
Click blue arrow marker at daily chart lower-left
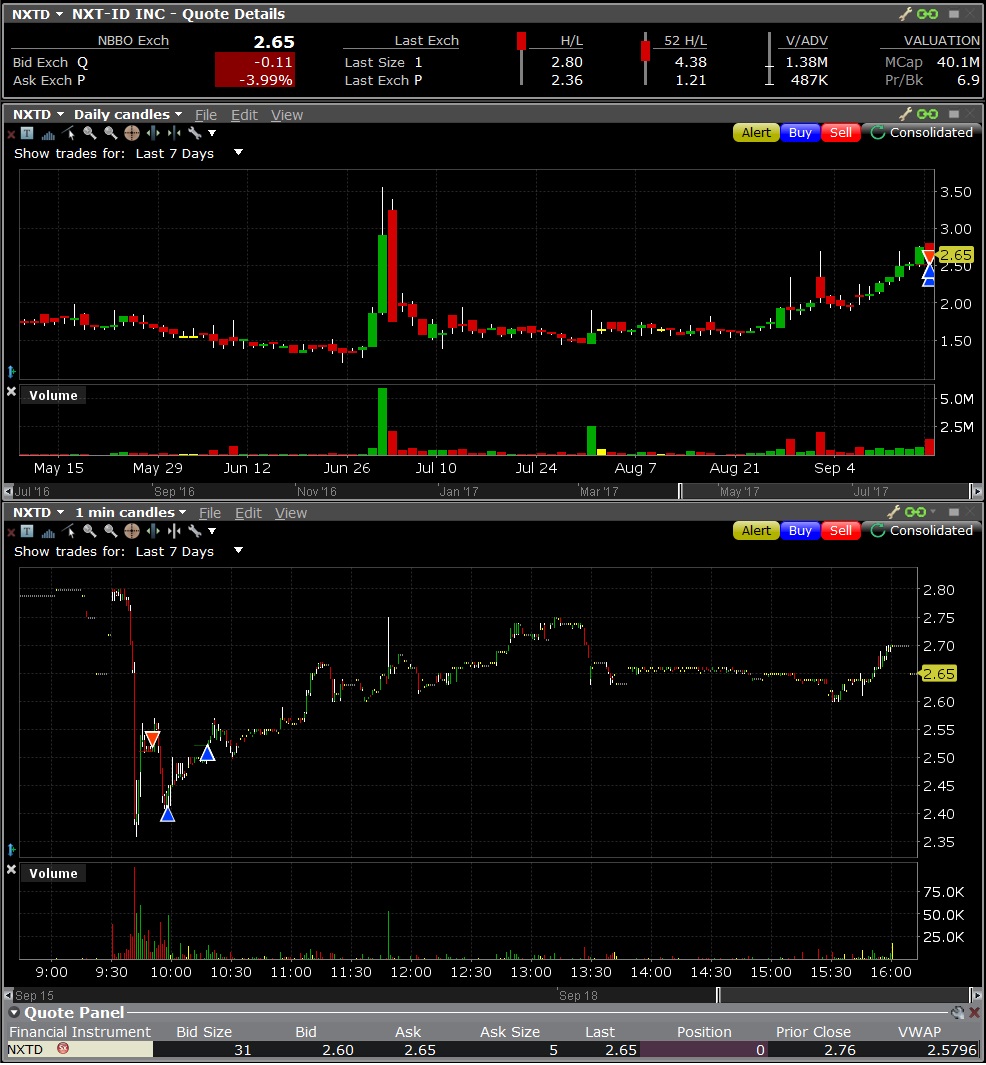point(12,372)
